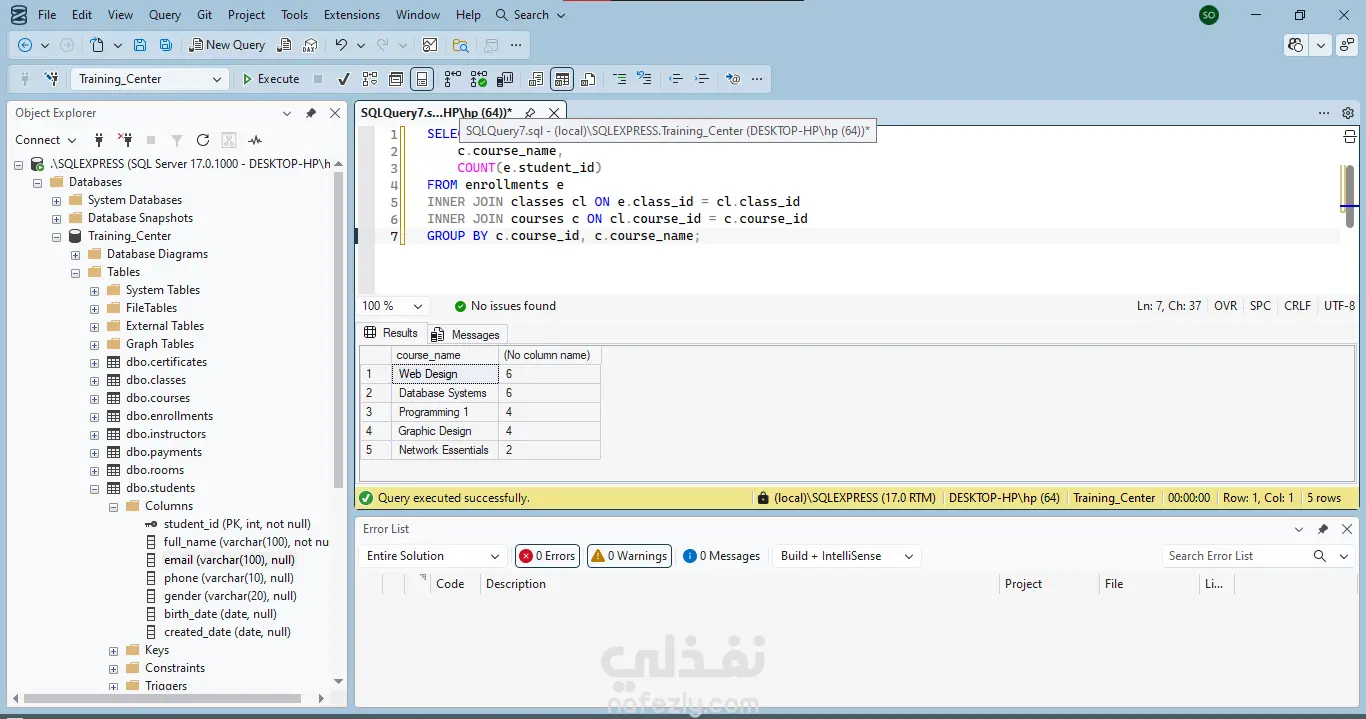This screenshot has height=719, width=1366.
Task: Click the OVR indicator in editor status bar
Action: pyautogui.click(x=1225, y=306)
